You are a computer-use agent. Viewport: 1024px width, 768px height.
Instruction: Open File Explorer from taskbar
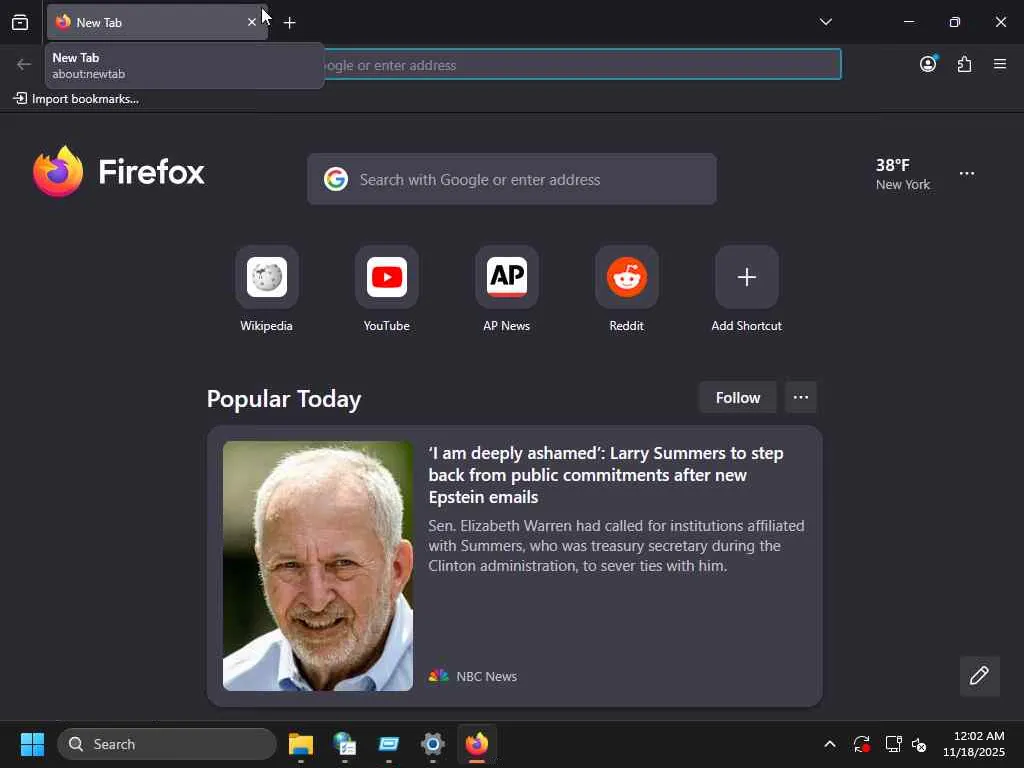click(x=301, y=744)
